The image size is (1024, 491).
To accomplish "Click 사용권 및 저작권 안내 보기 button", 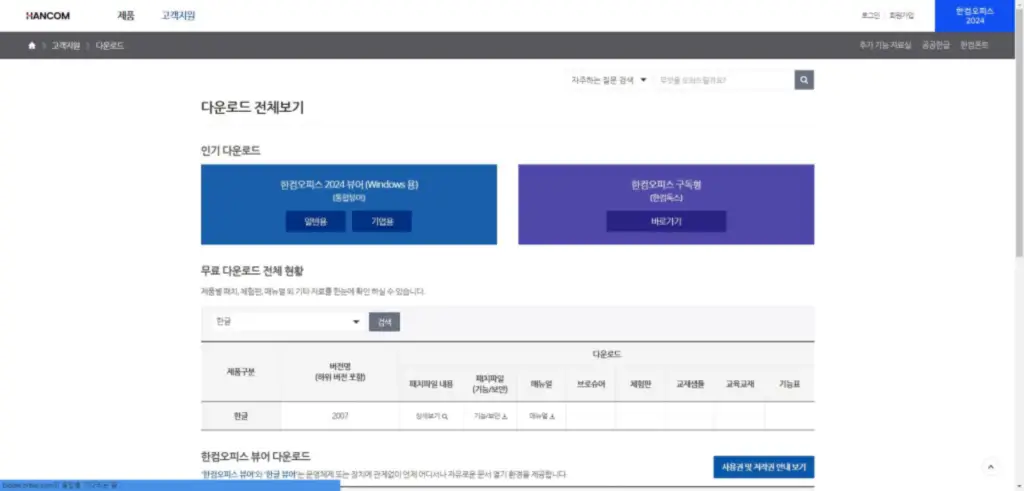I will (x=763, y=467).
